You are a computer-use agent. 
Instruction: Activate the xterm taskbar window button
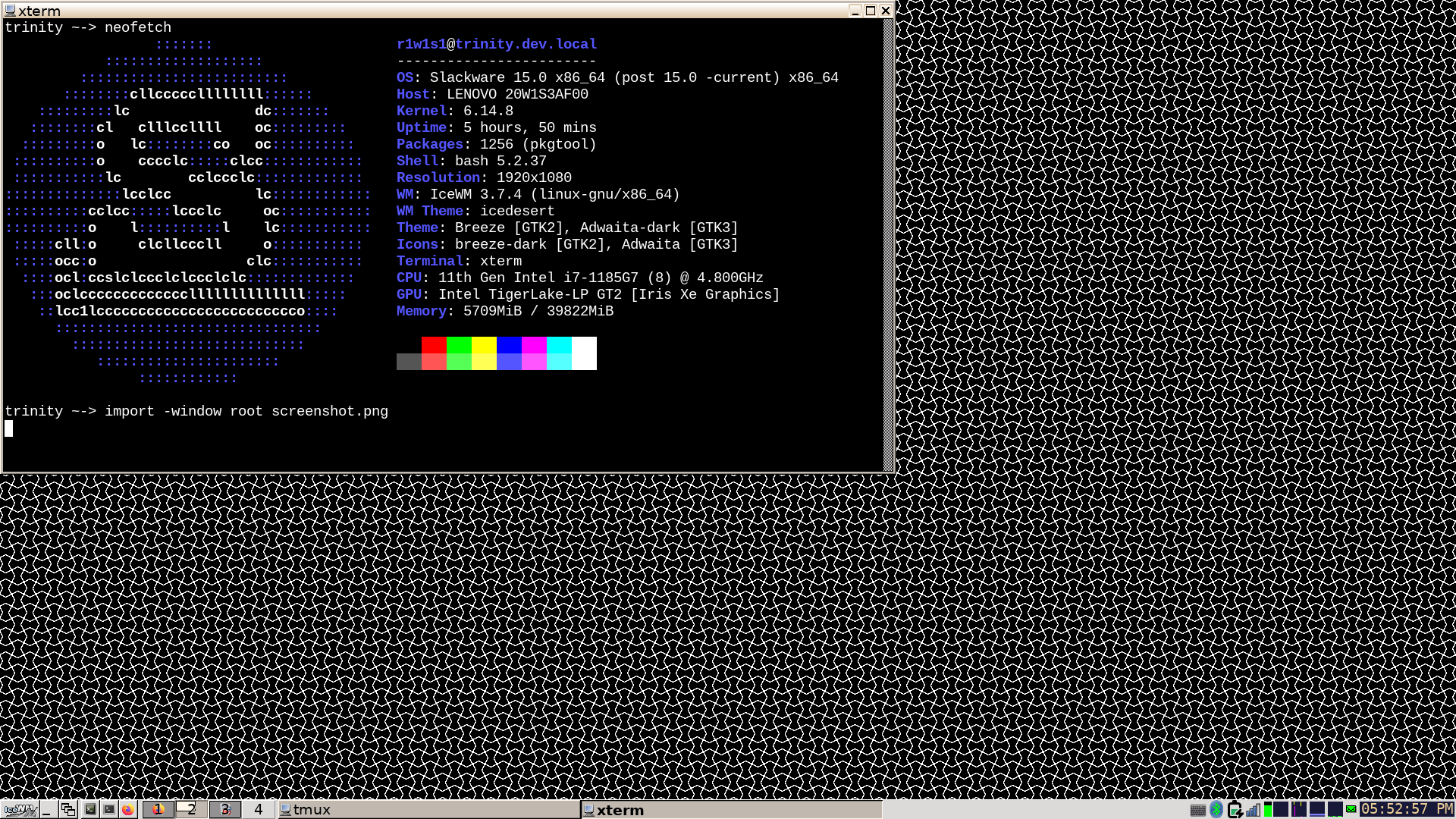[732, 810]
